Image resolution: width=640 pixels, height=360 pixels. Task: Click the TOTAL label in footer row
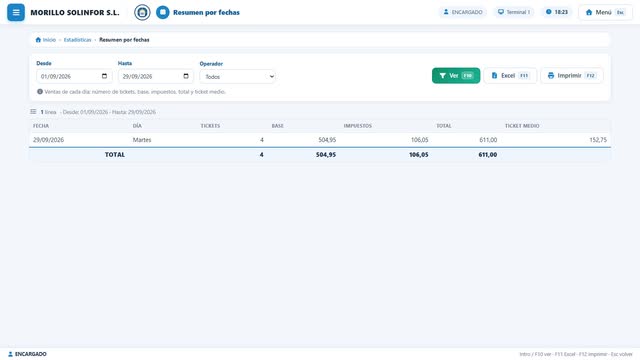[115, 155]
